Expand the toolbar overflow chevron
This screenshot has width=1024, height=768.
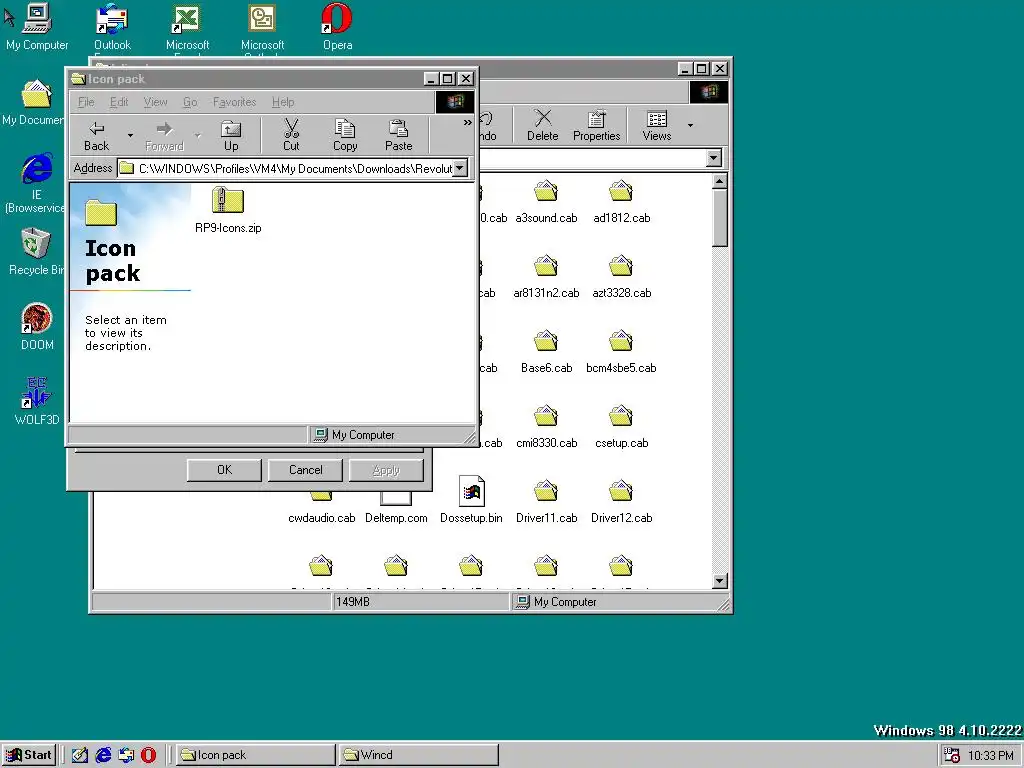(x=468, y=122)
